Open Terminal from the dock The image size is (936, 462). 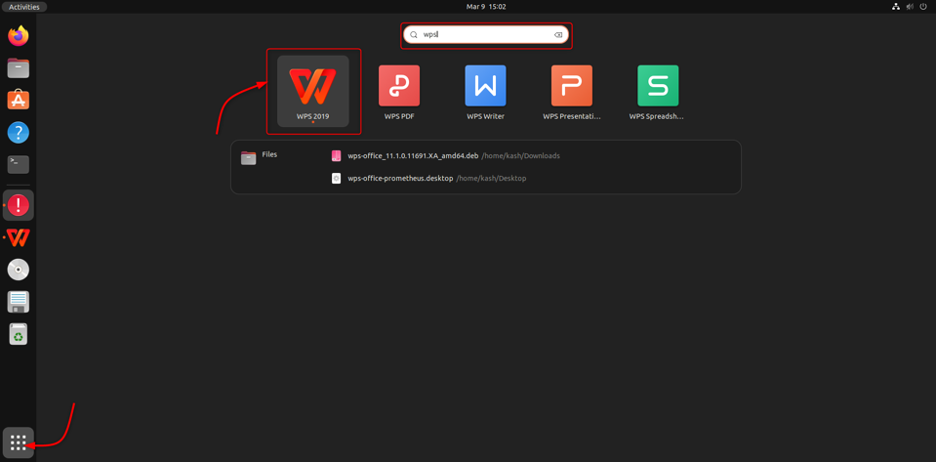click(x=19, y=164)
